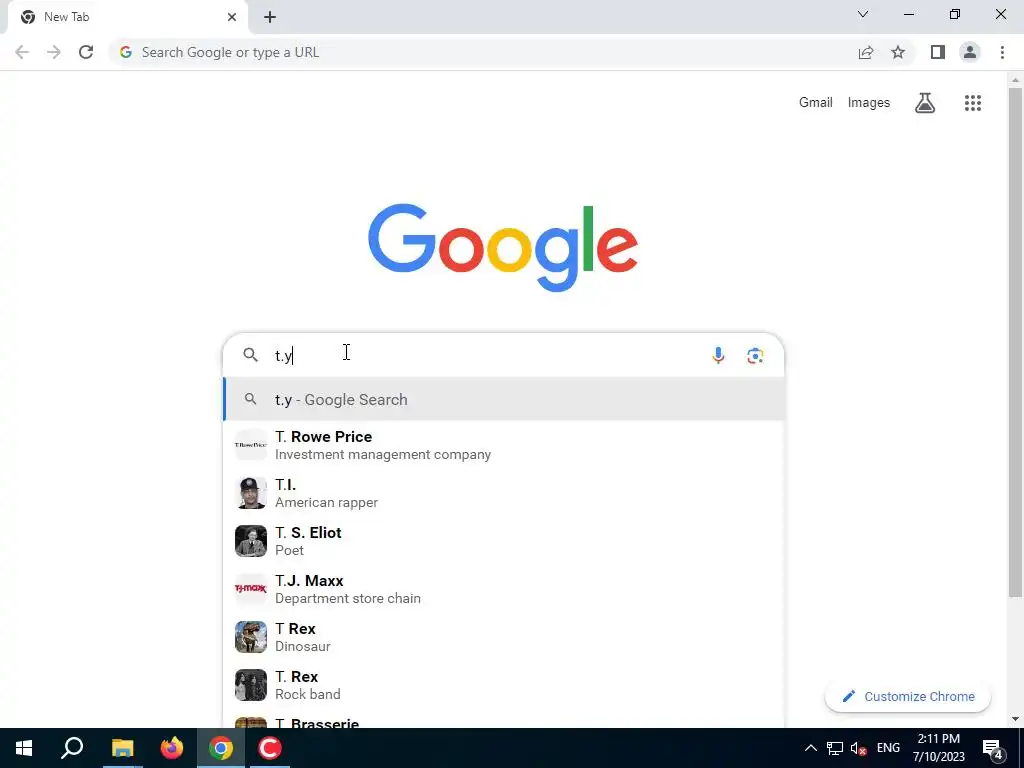
Task: Reload the current page
Action: 86,52
